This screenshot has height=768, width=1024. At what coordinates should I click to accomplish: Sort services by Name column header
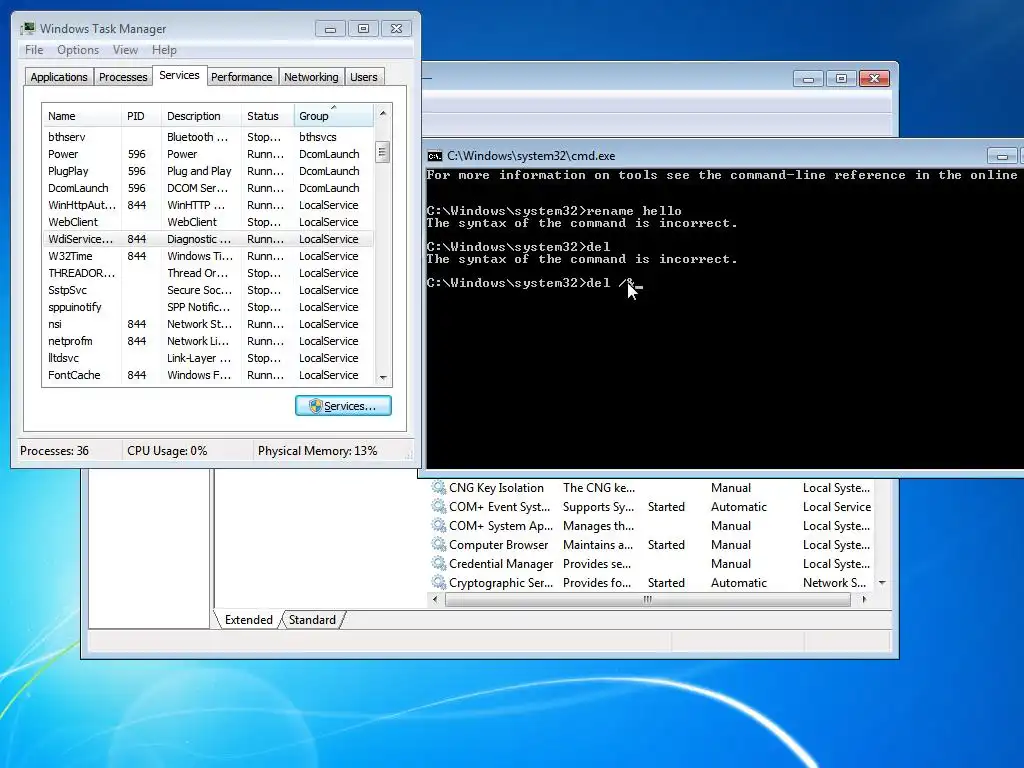[81, 116]
